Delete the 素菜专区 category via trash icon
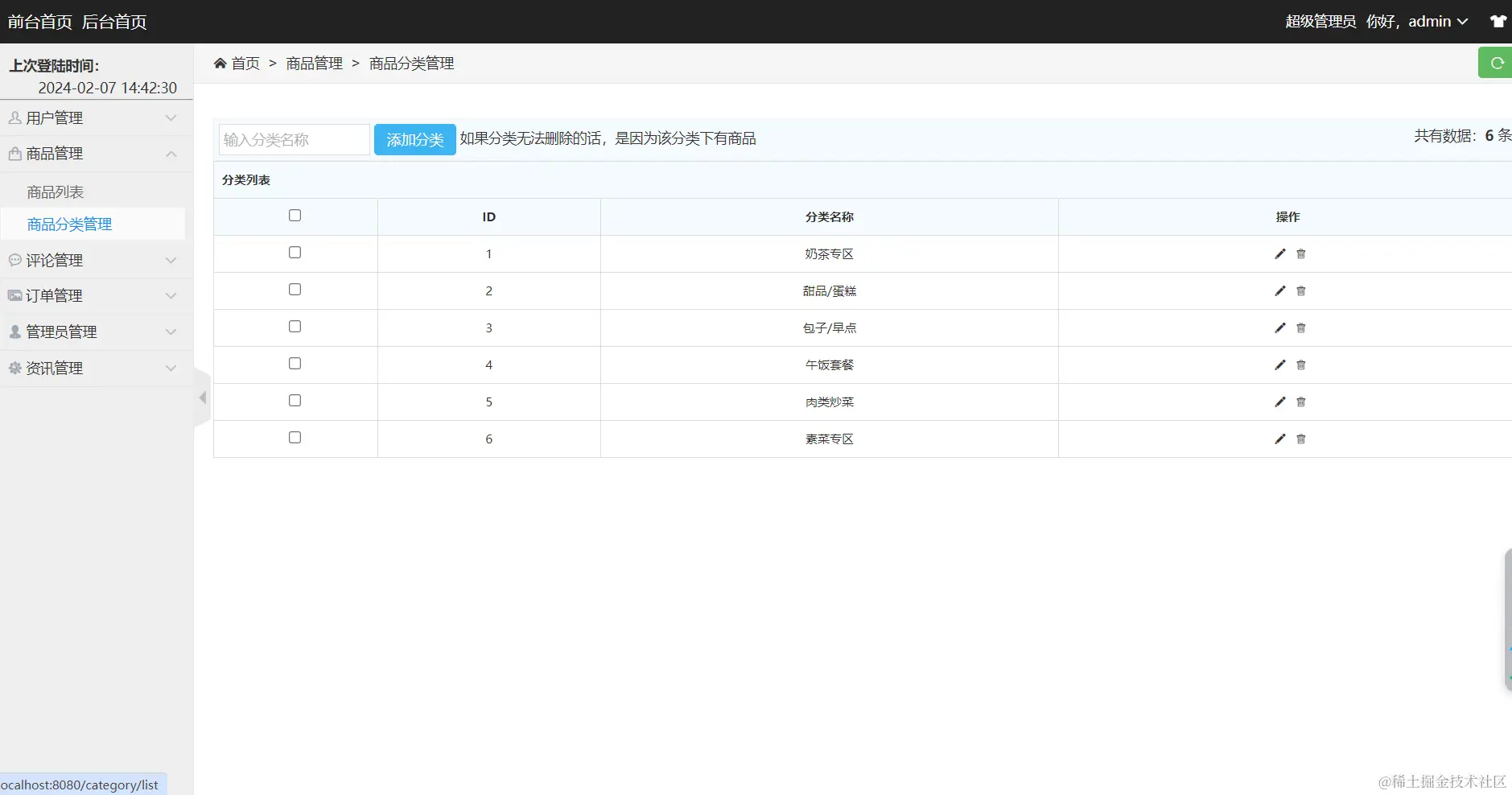Image resolution: width=1512 pixels, height=795 pixels. click(1301, 439)
